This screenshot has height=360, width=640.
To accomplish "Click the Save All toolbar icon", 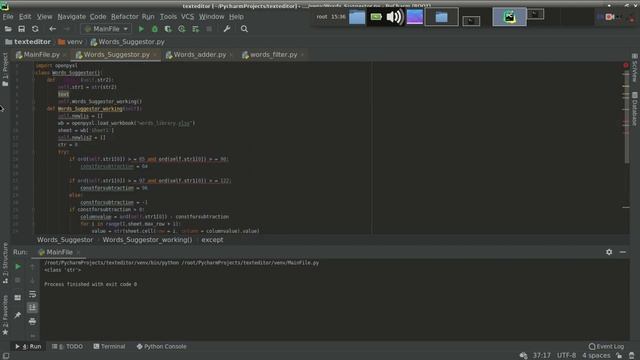I will 22,29.
